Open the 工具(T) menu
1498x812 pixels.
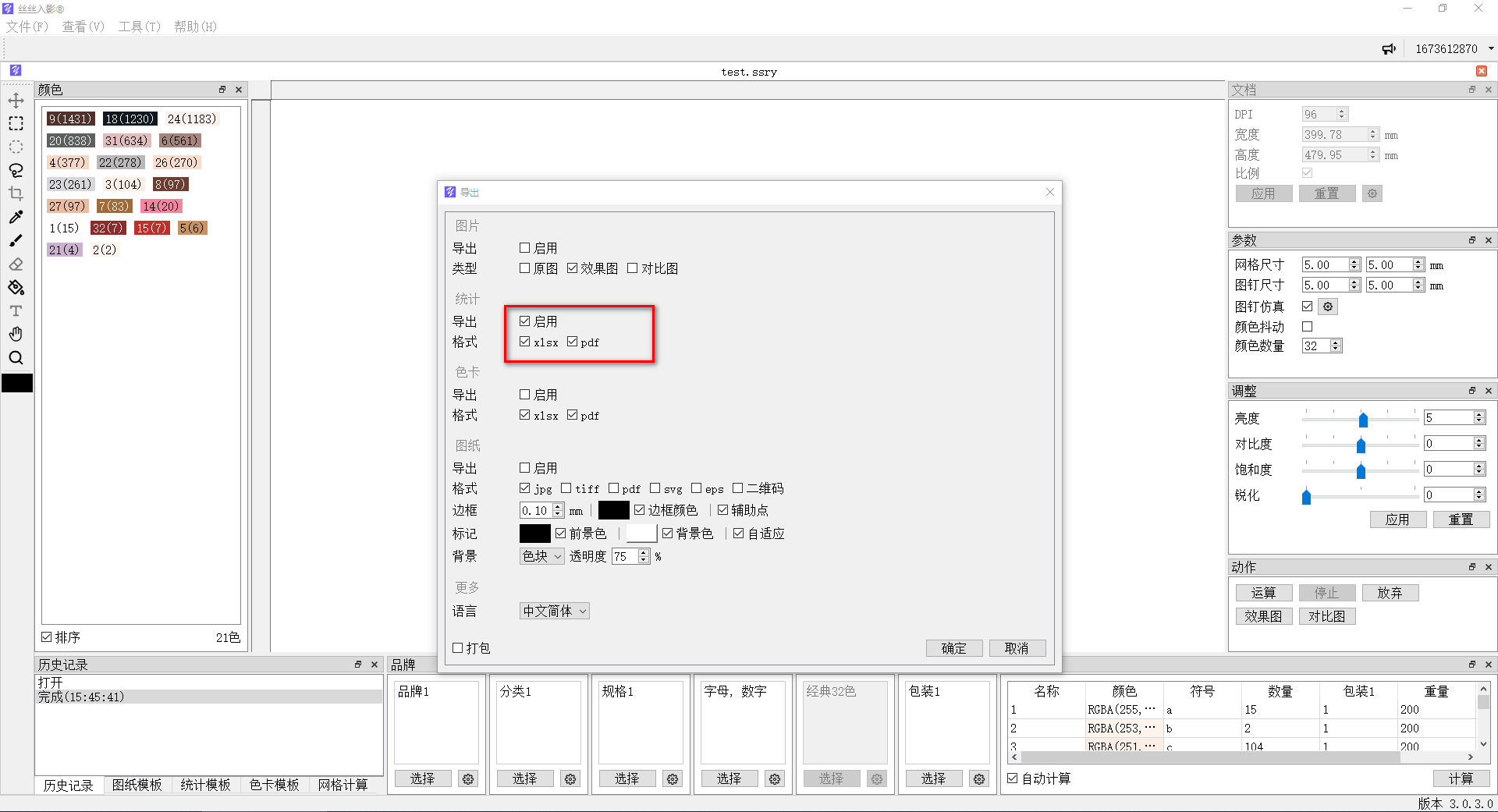[x=139, y=27]
